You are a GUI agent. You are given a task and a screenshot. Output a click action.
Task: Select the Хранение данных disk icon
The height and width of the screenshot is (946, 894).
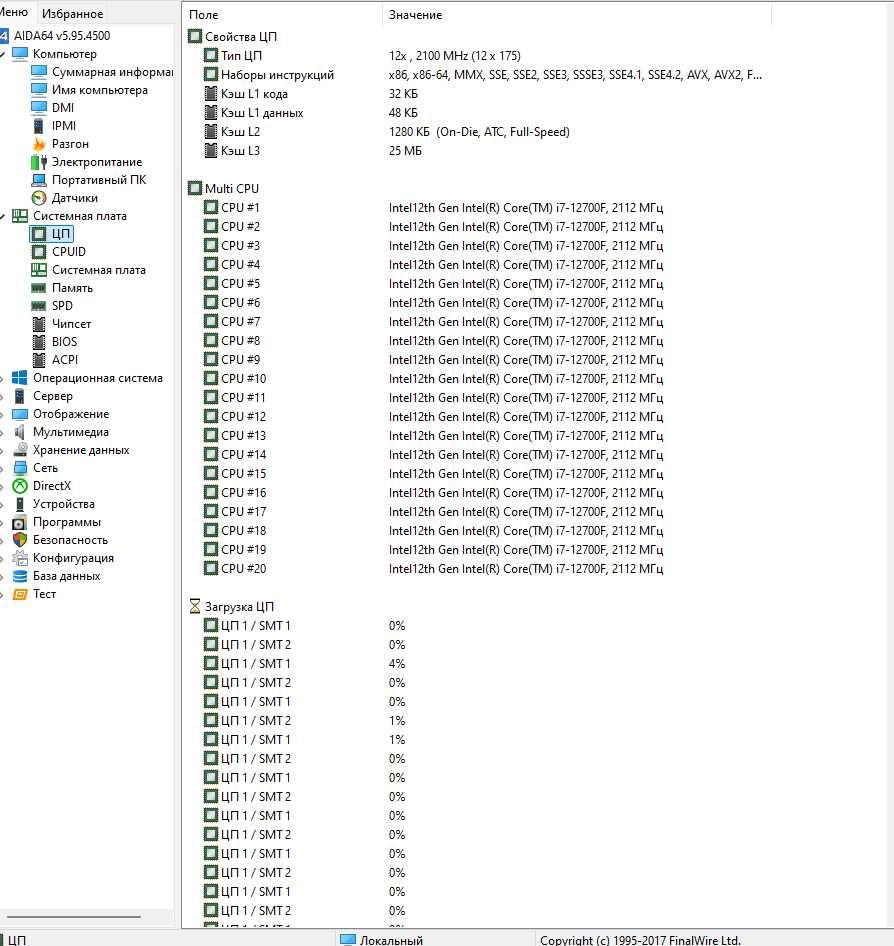(20, 450)
